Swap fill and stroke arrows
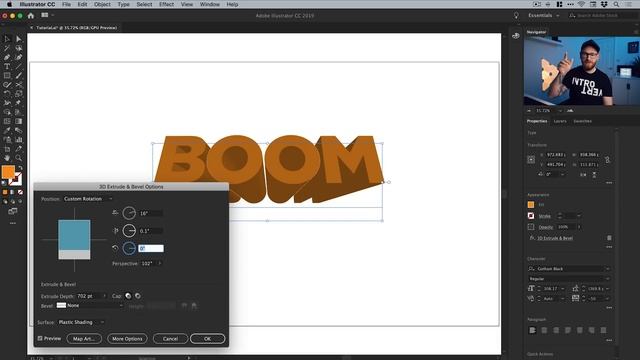The image size is (640, 360). (x=20, y=168)
